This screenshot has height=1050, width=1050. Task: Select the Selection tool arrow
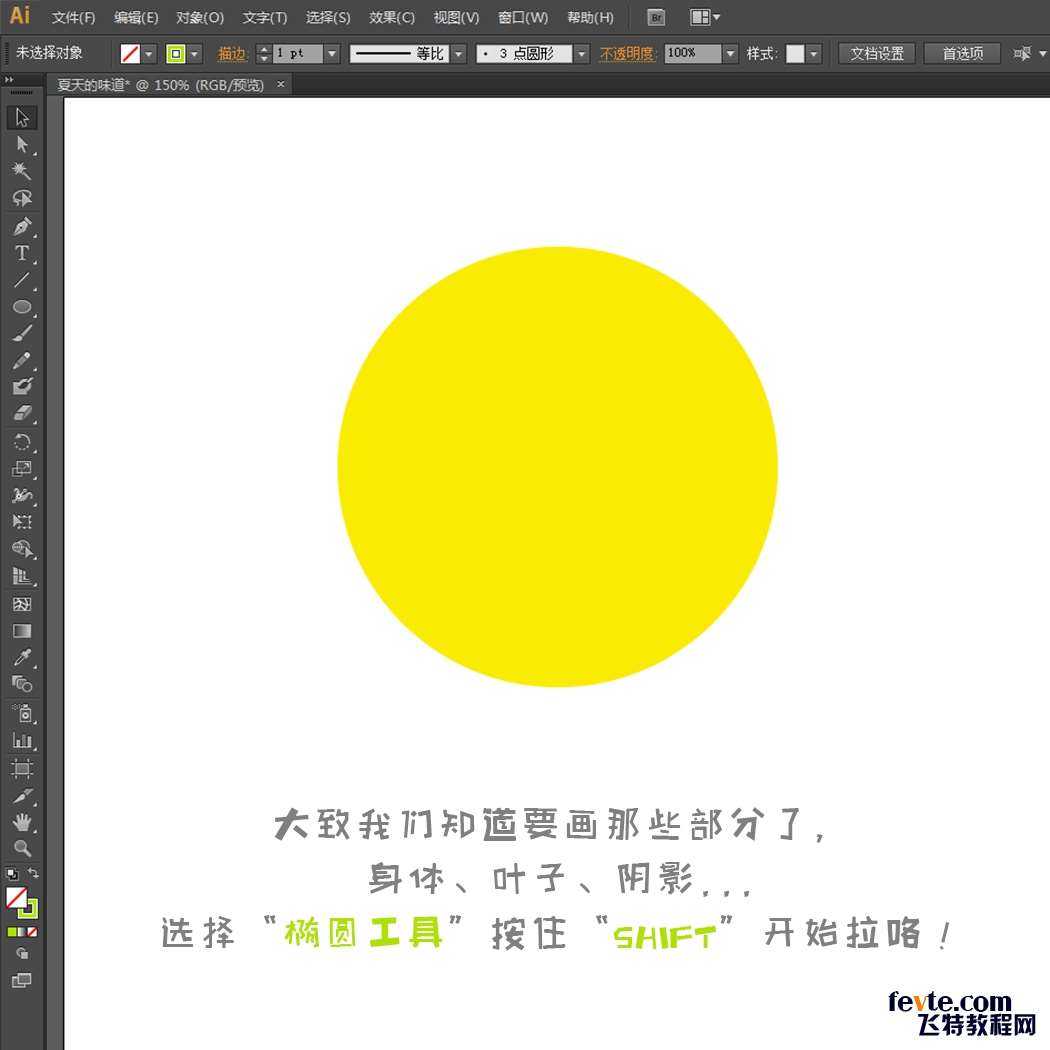[22, 117]
